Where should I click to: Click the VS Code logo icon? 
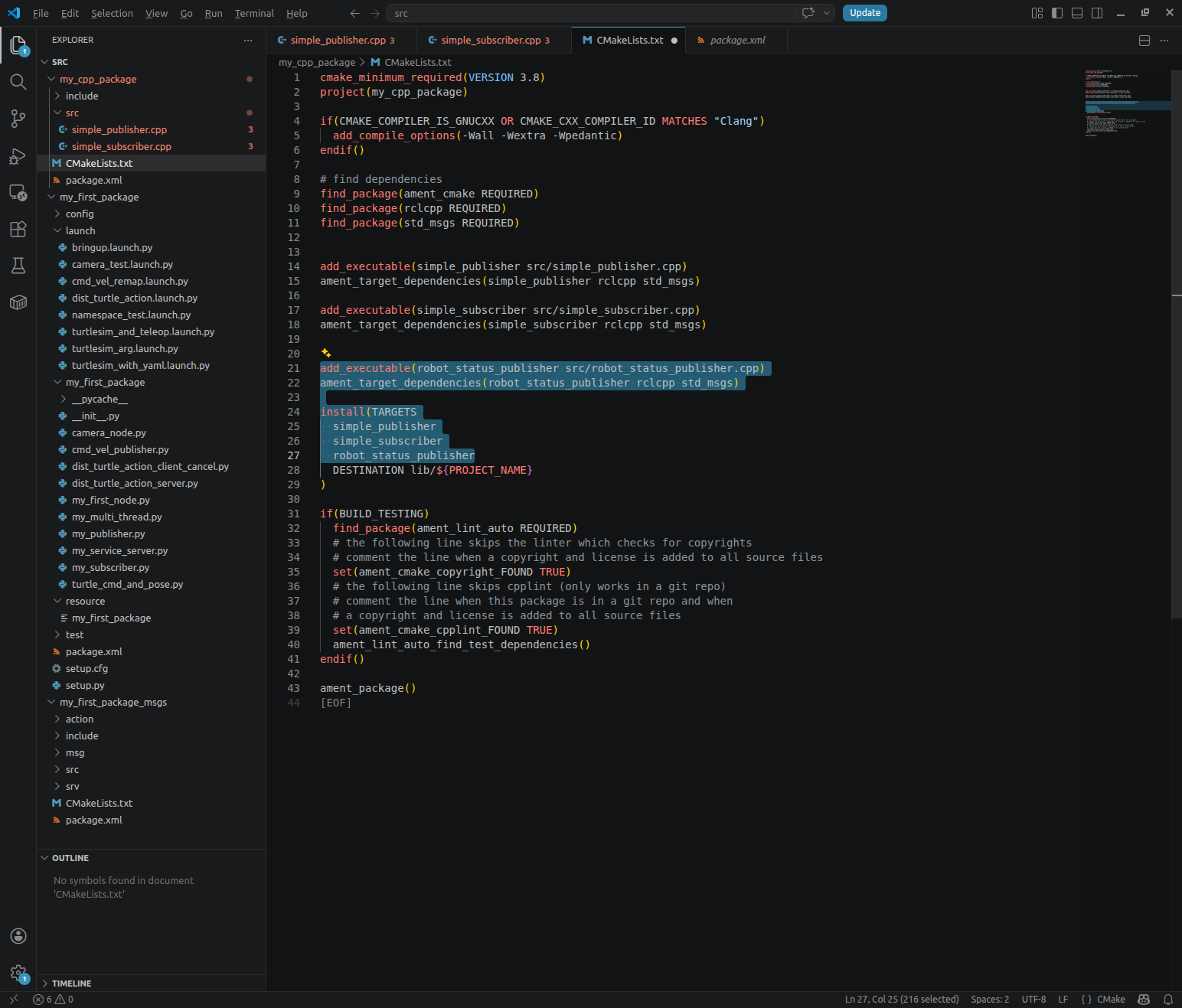pos(14,13)
